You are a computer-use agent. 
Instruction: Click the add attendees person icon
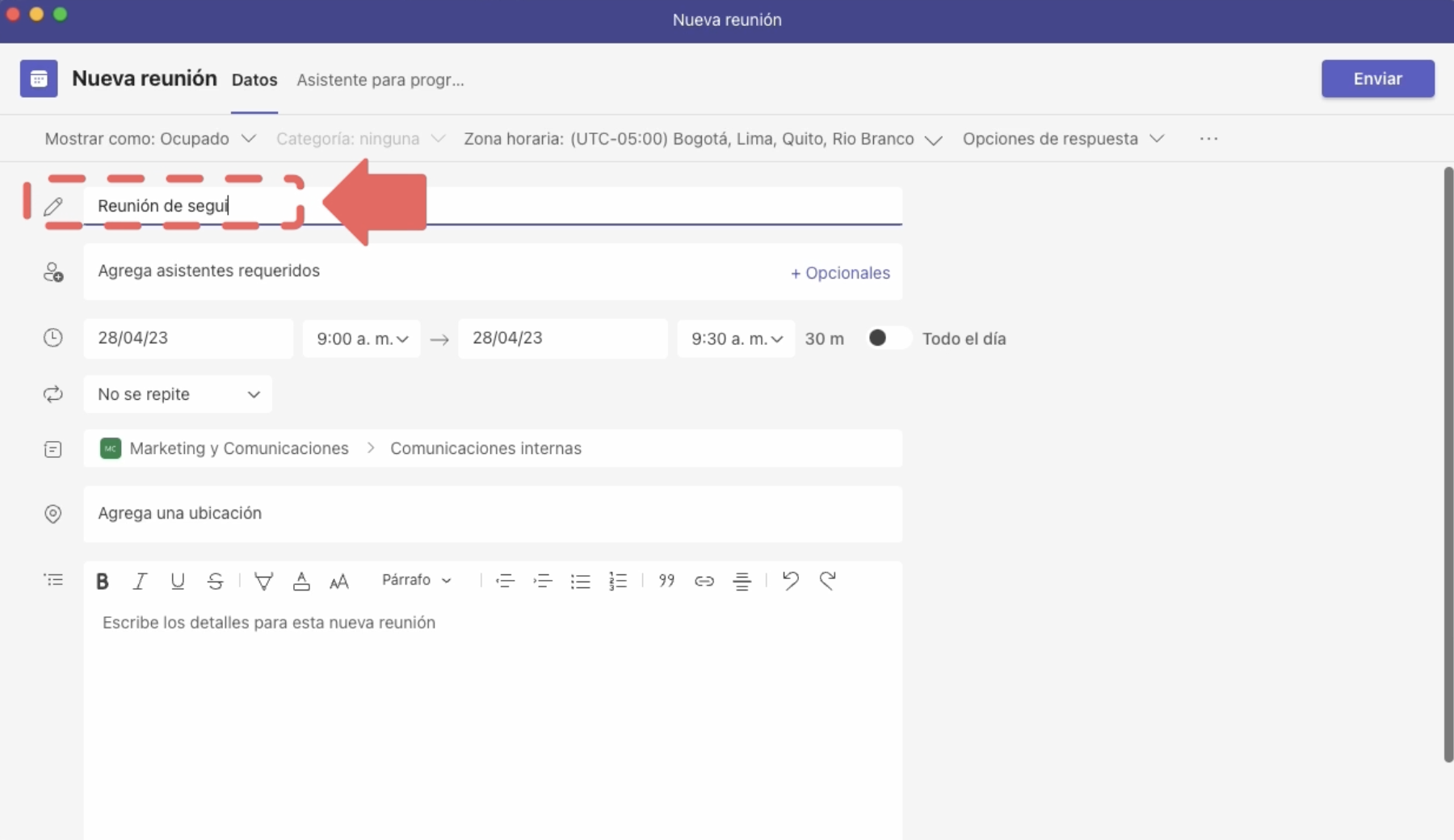pyautogui.click(x=53, y=272)
